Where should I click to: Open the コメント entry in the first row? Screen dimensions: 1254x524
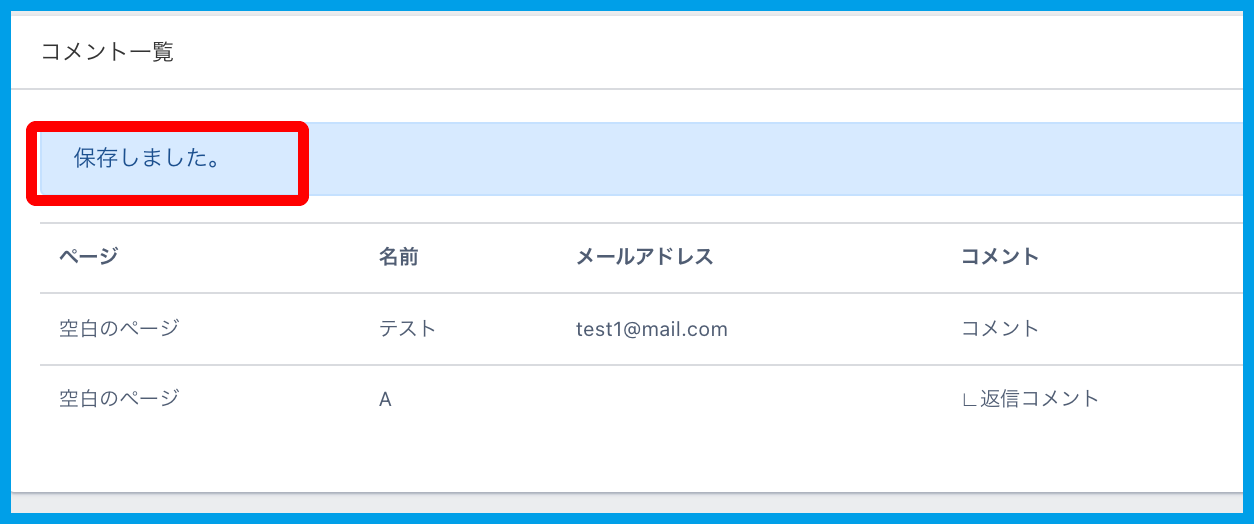point(999,328)
